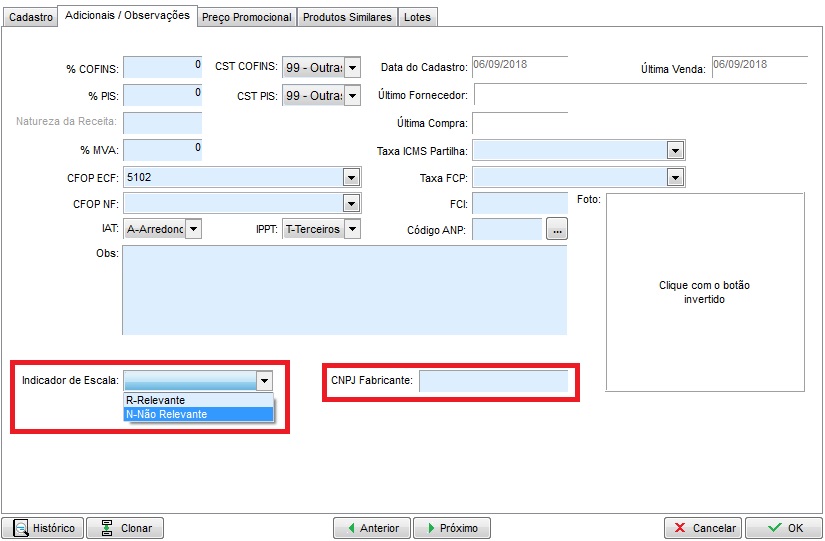
Task: Click the Clonar button
Action: point(125,528)
